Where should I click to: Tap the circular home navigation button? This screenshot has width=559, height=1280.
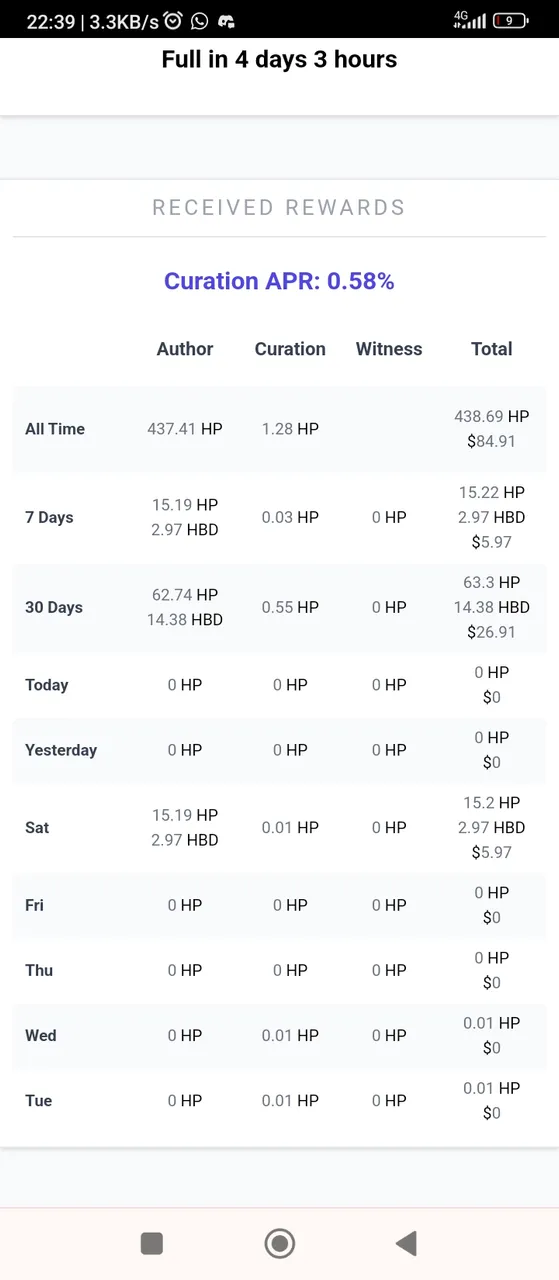(280, 1243)
